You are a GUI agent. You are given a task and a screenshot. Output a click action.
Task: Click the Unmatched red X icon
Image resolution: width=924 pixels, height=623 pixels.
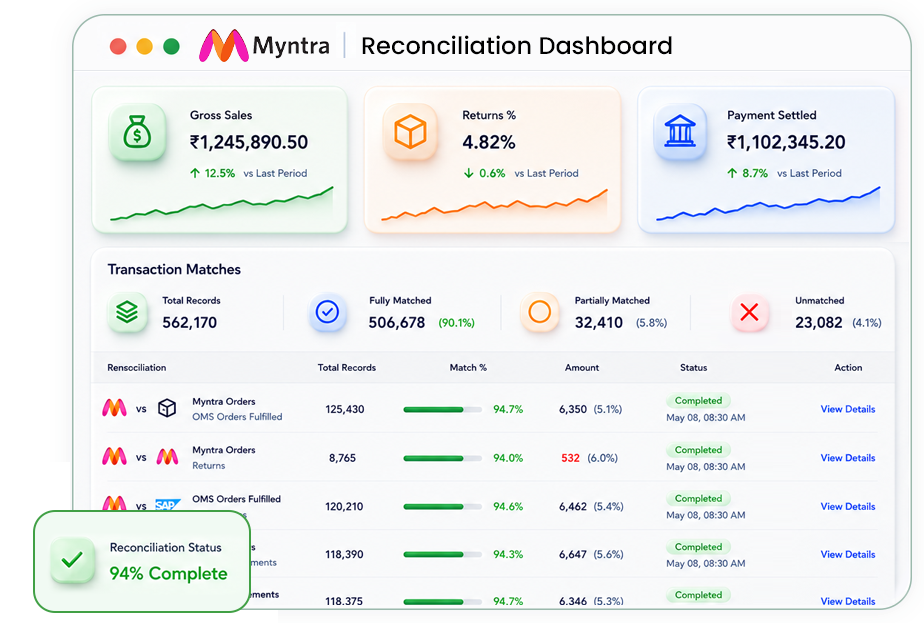click(x=749, y=312)
